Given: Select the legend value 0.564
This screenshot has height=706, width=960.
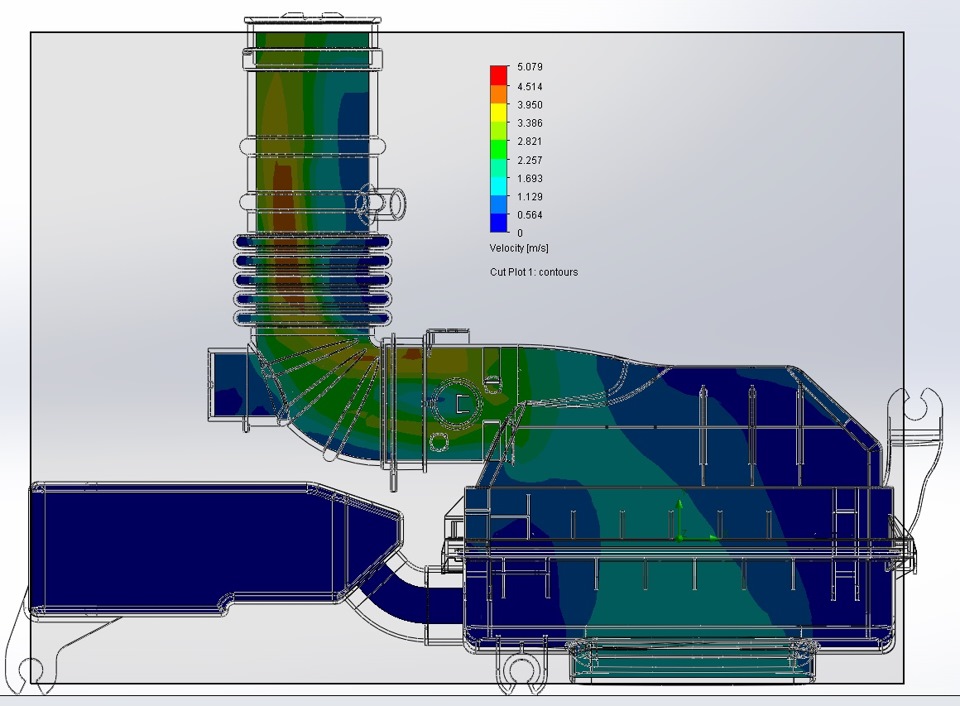Looking at the screenshot, I should pos(530,215).
